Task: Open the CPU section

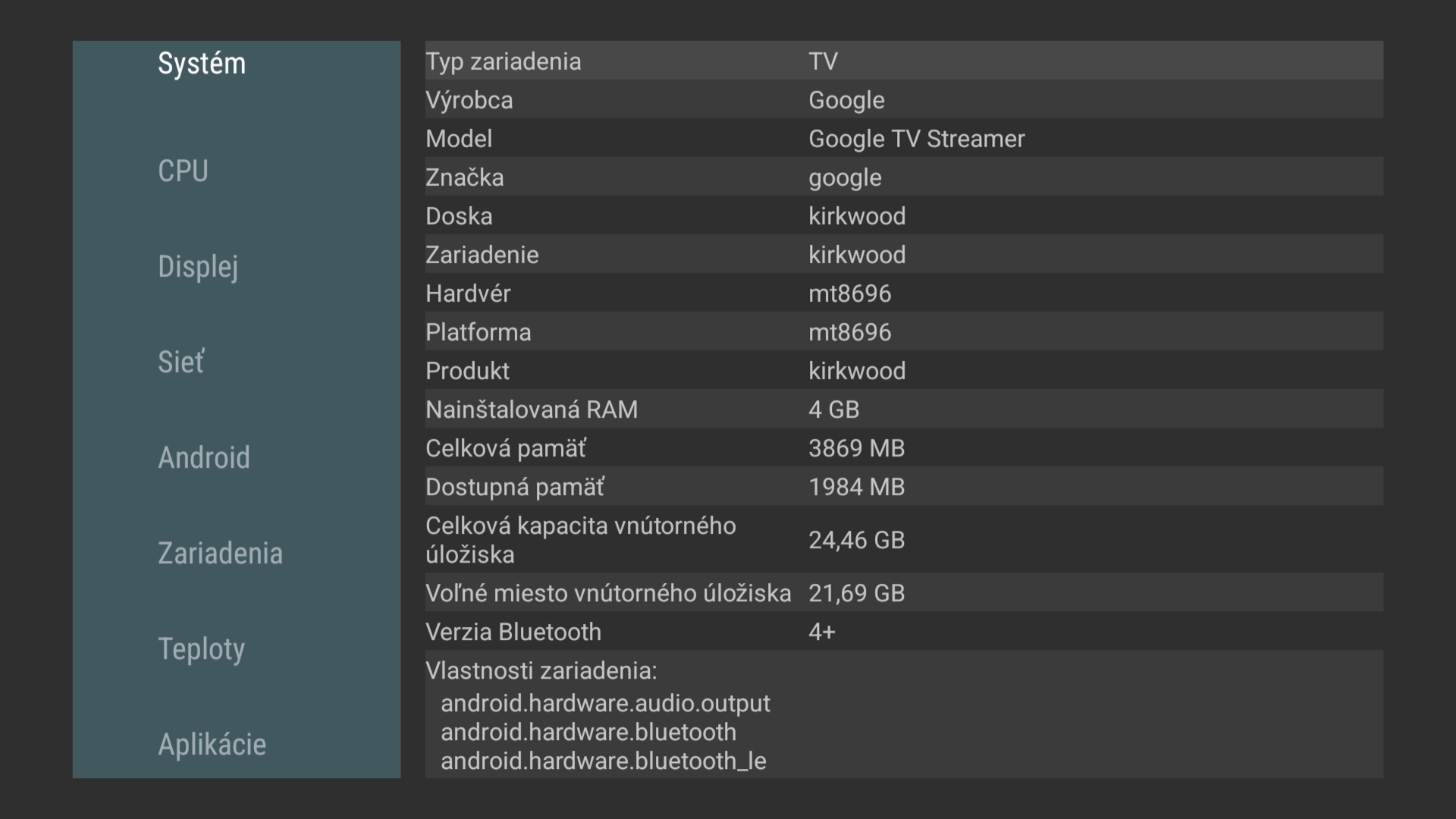Action: [183, 171]
